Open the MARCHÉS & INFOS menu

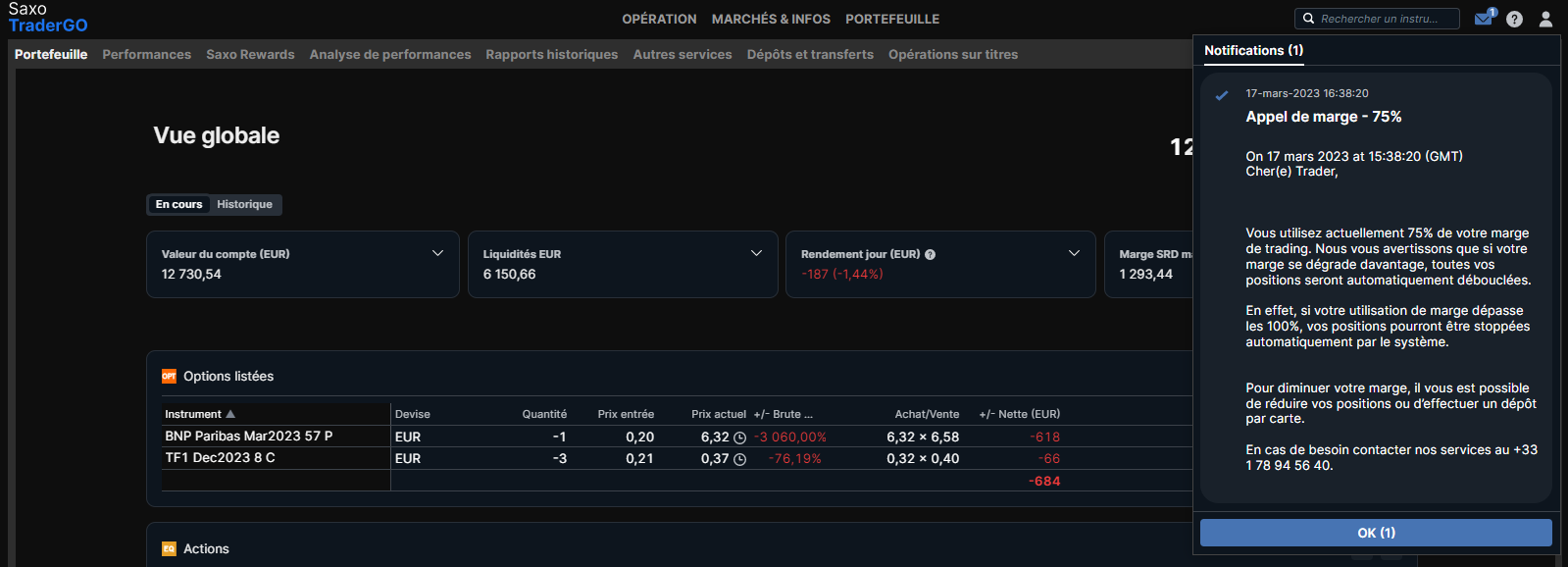pos(771,19)
